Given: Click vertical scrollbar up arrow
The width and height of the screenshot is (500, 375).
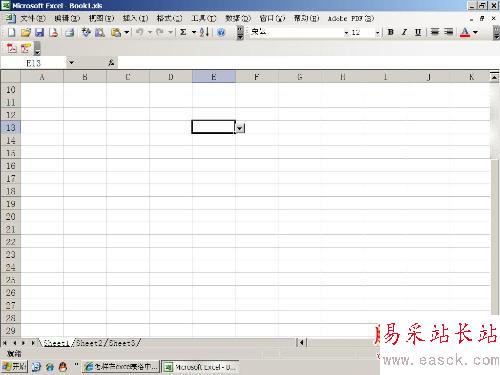Looking at the screenshot, I should coord(494,77).
